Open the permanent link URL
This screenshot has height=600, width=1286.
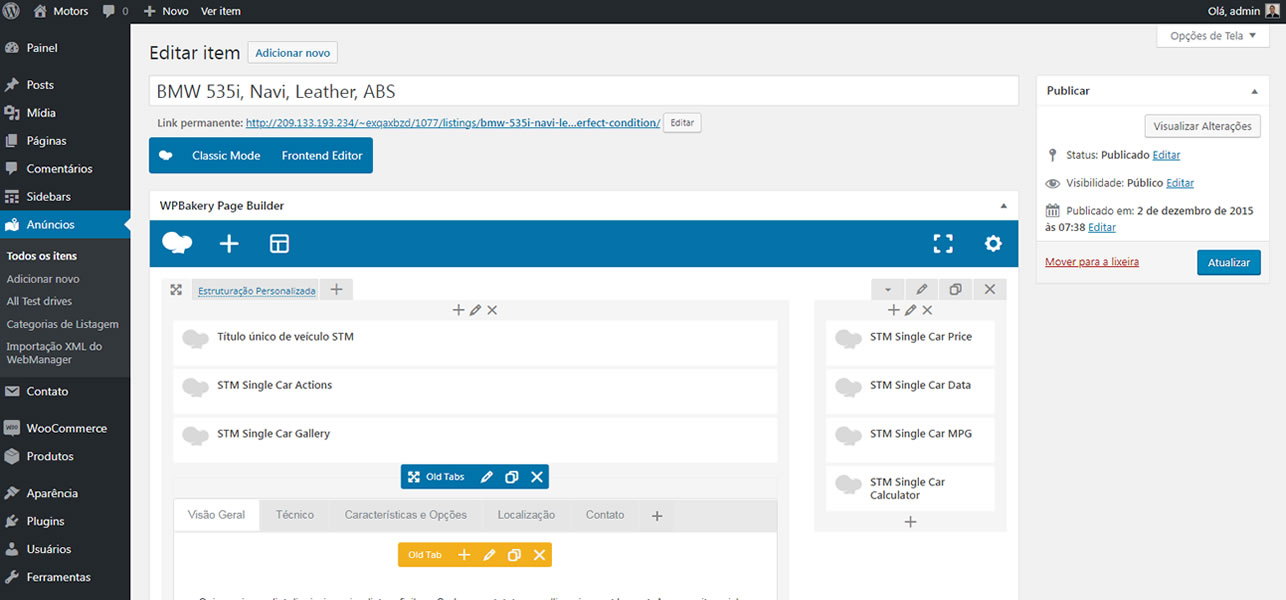click(453, 123)
